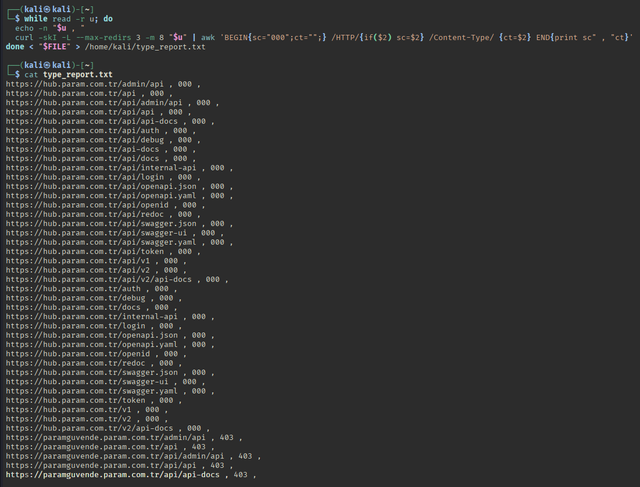Click the first (kali㉿kali)-[~] prompt
The height and width of the screenshot is (487, 640).
(51, 9)
